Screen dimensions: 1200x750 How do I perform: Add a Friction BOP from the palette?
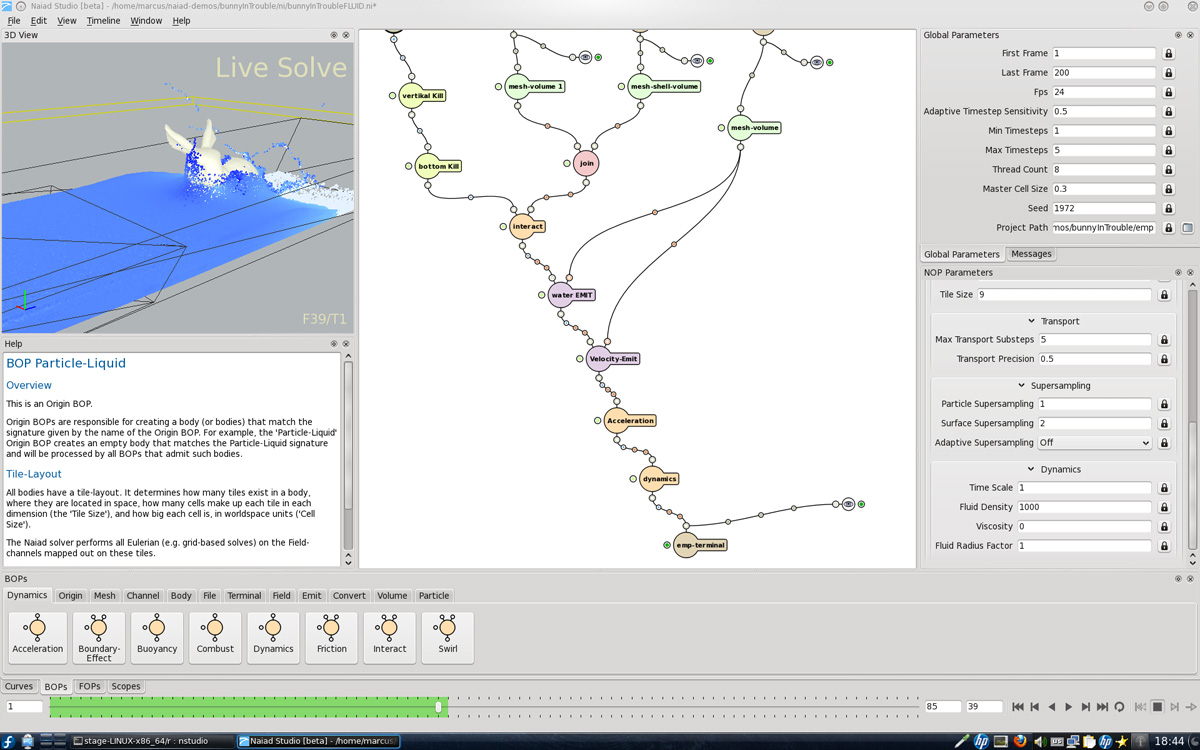[x=331, y=638]
